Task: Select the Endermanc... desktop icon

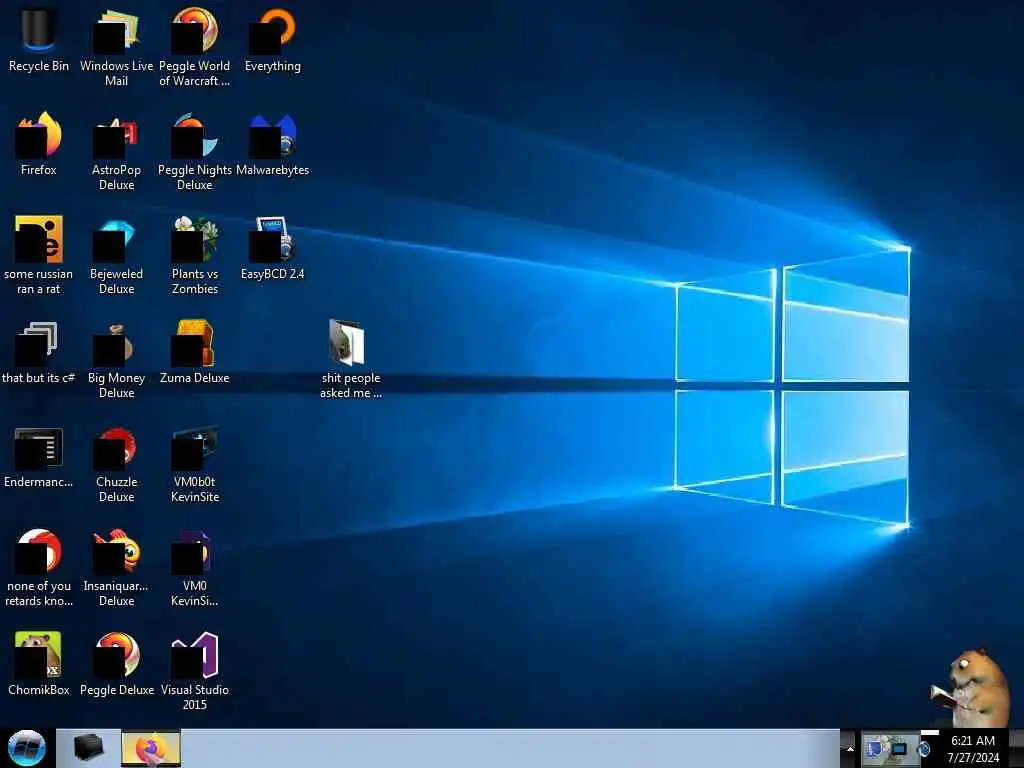Action: tap(39, 456)
